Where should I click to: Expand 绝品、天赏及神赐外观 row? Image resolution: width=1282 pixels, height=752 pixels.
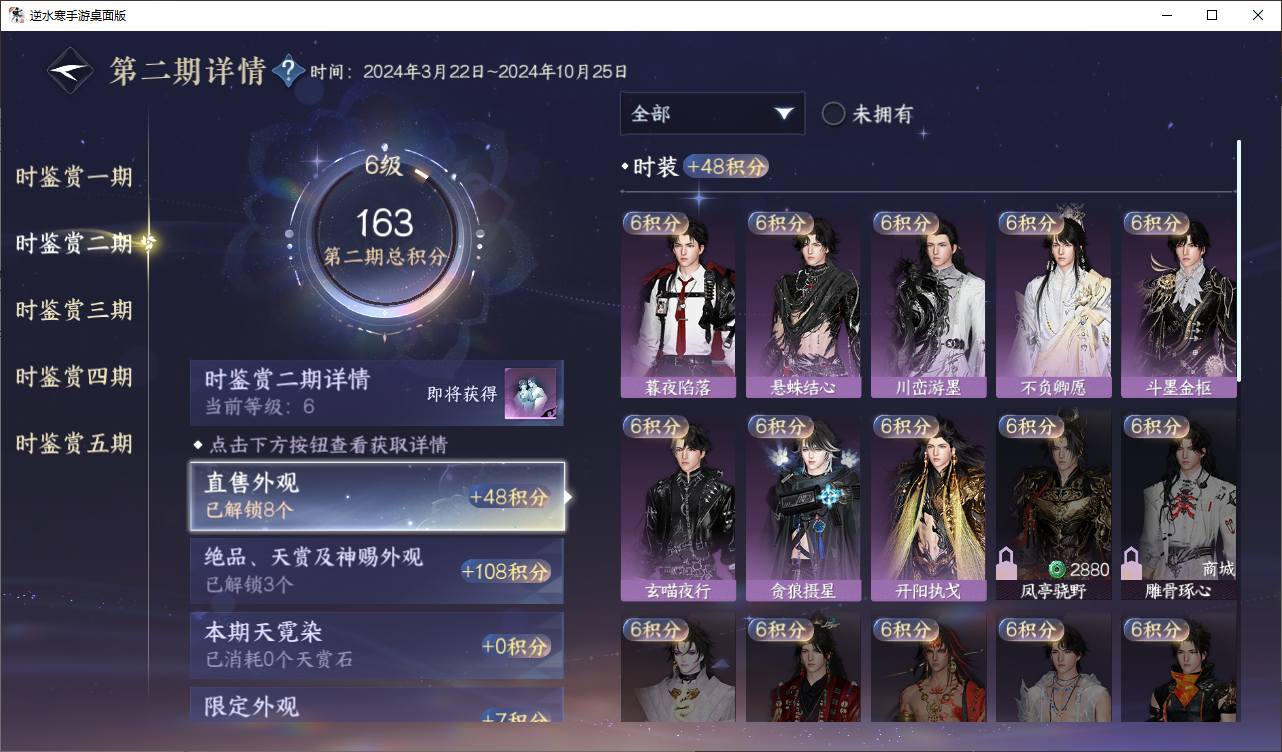tap(377, 570)
